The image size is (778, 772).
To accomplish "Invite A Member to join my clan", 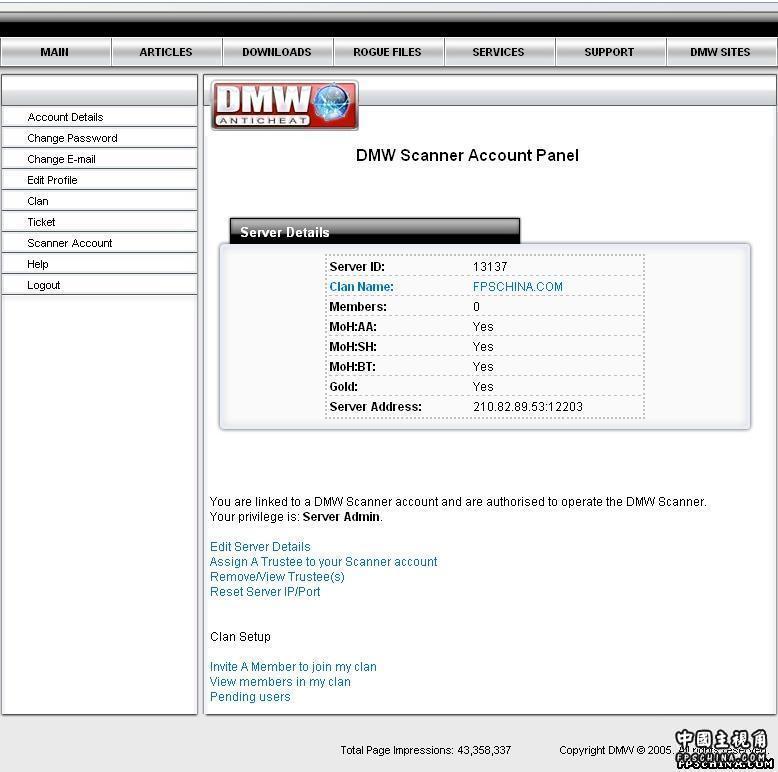I will click(x=293, y=667).
